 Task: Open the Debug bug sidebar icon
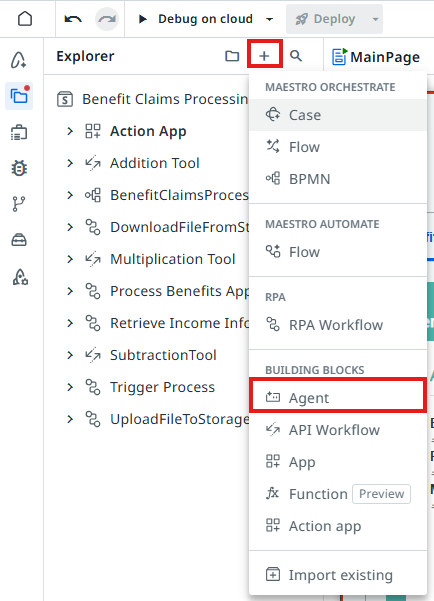tap(19, 168)
